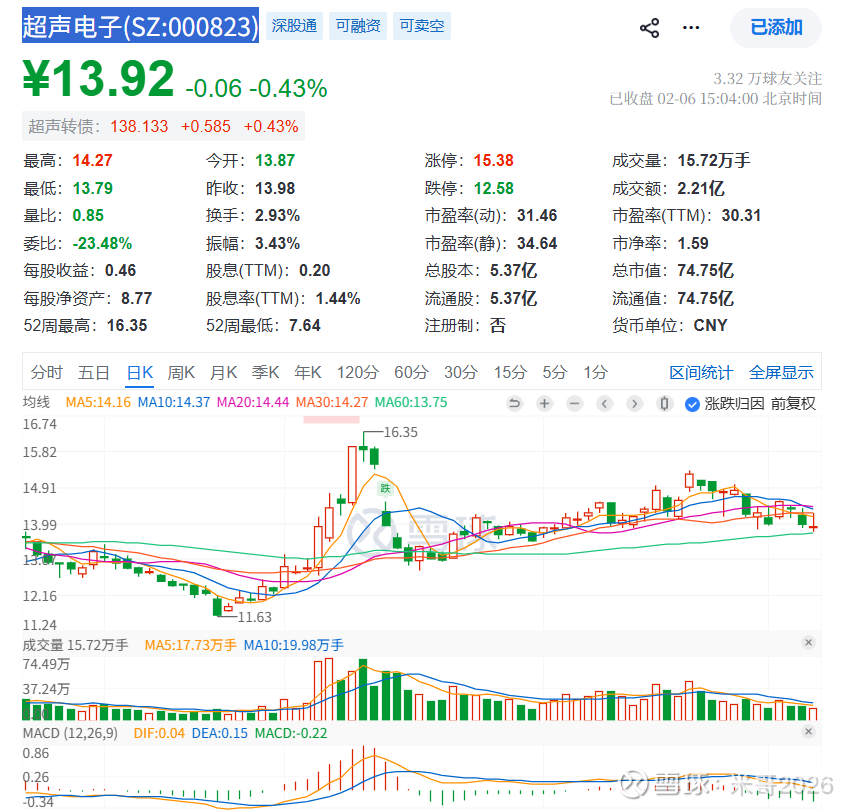This screenshot has width=858, height=811.
Task: Click the 成交量 15.72万手 volume label
Action: [x=76, y=645]
